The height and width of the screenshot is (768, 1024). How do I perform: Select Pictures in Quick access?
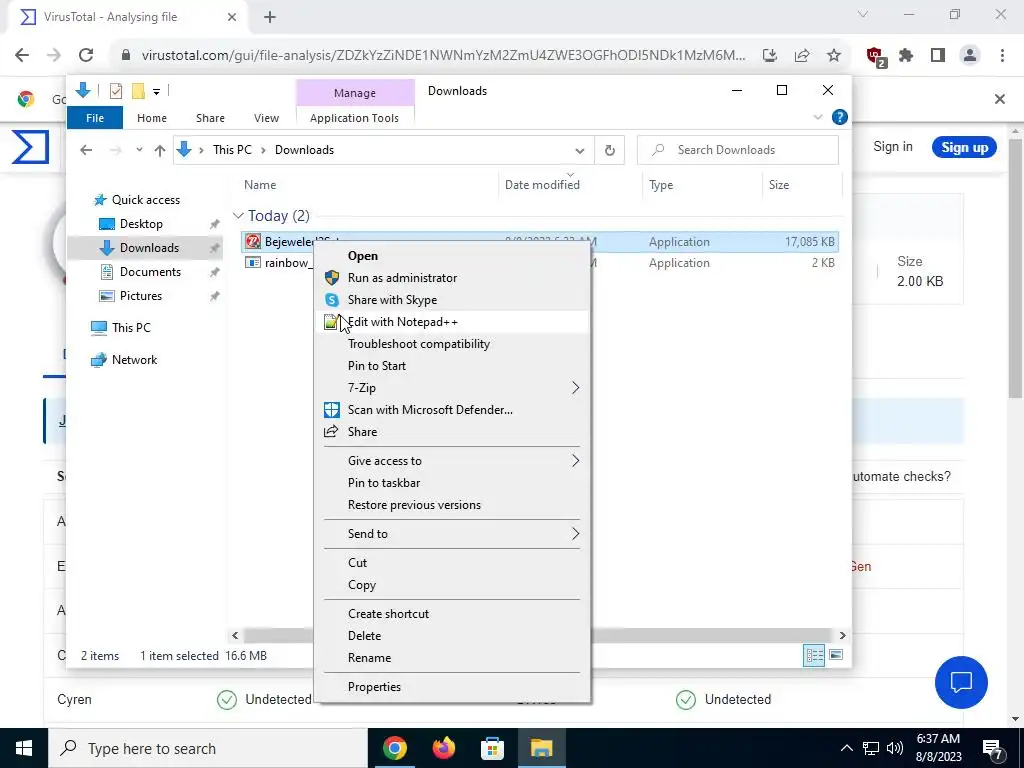(140, 296)
